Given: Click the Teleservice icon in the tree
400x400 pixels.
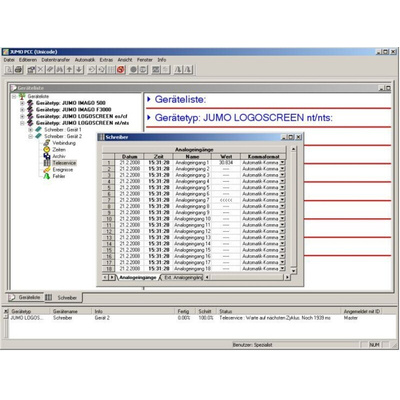Looking at the screenshot, I should tap(47, 163).
